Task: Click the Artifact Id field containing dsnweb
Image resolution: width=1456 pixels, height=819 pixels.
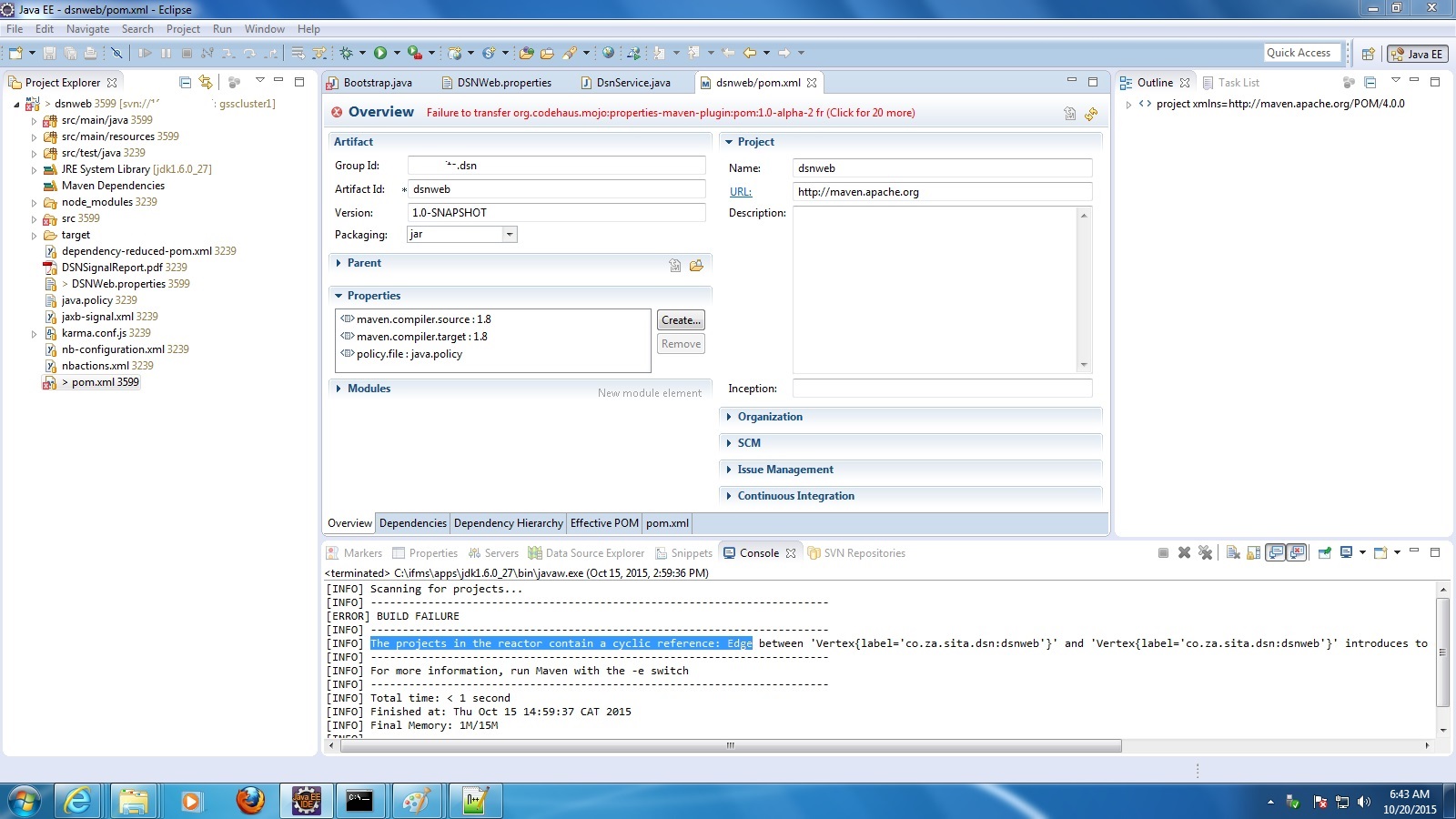Action: click(x=556, y=189)
